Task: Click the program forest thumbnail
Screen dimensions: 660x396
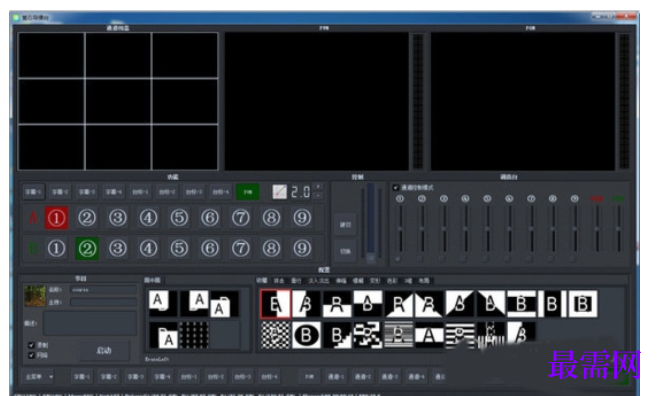Action: (x=35, y=296)
